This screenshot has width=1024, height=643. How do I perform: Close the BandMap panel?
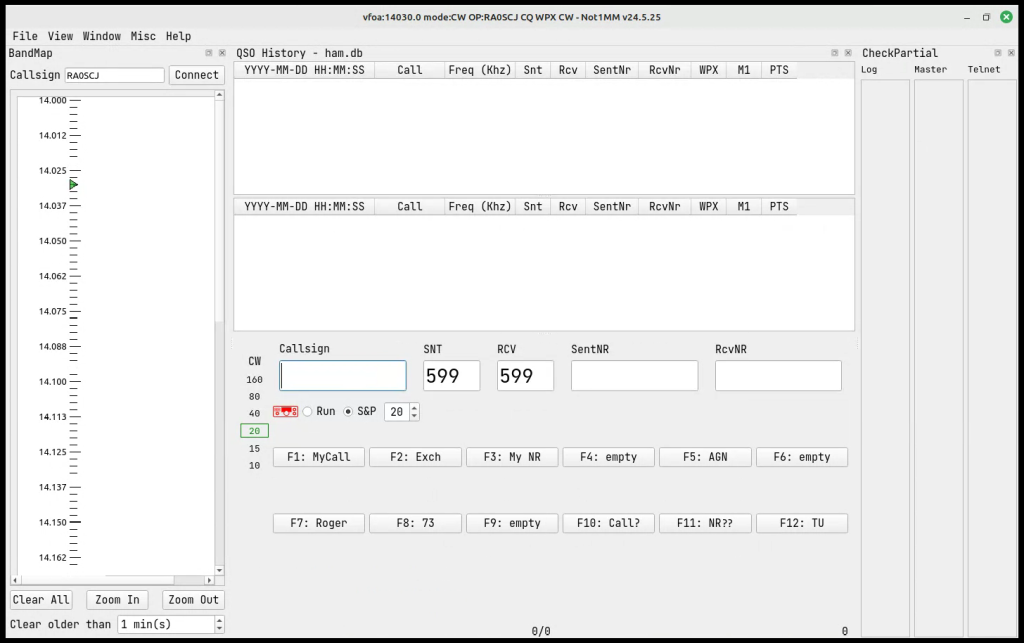coord(221,53)
